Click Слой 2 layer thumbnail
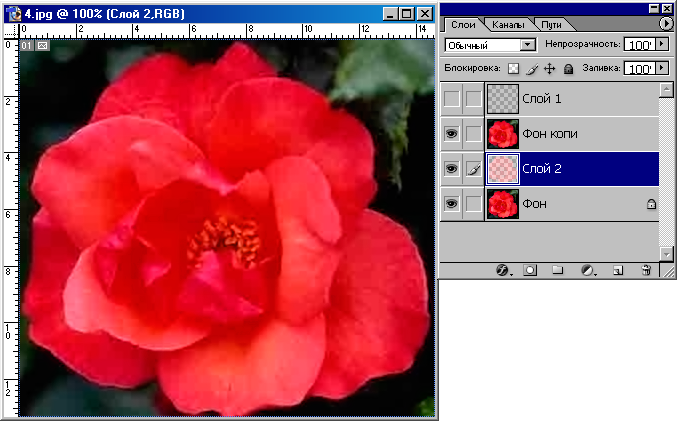 click(503, 169)
